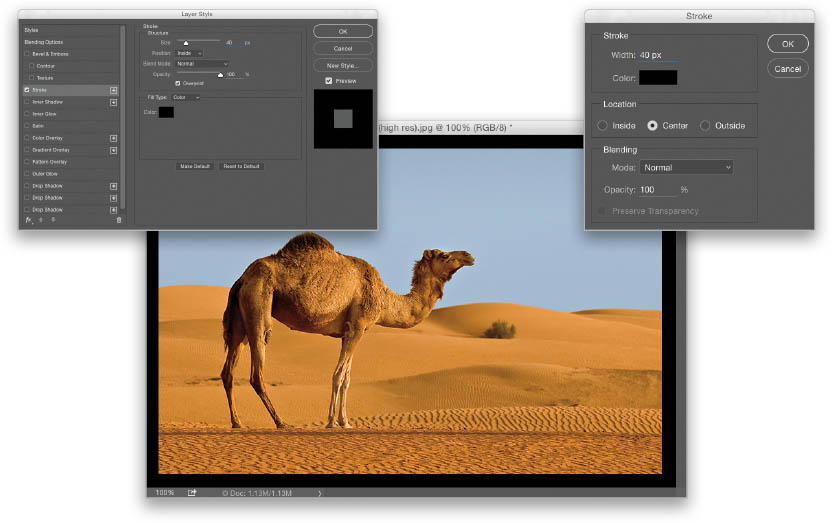Open the Position dropdown set to Inside
Viewport: 832px width, 523px height.
pyautogui.click(x=189, y=53)
